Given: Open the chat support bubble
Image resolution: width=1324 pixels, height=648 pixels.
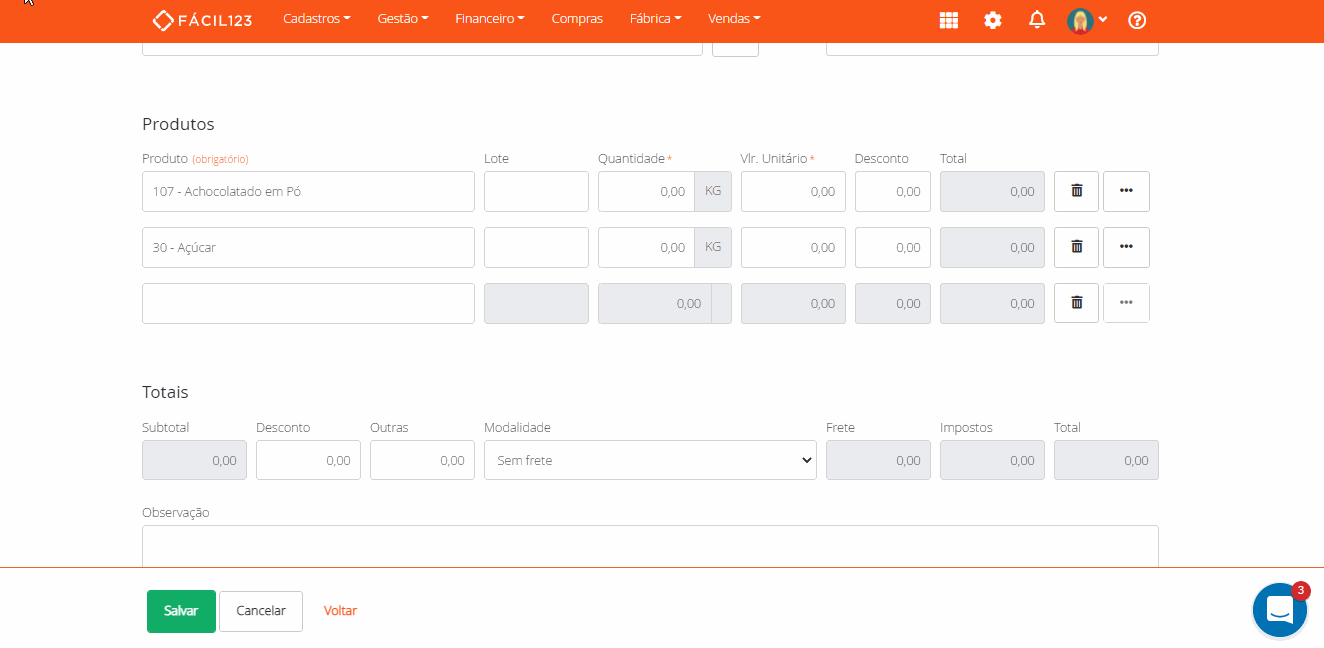Looking at the screenshot, I should click(1279, 609).
